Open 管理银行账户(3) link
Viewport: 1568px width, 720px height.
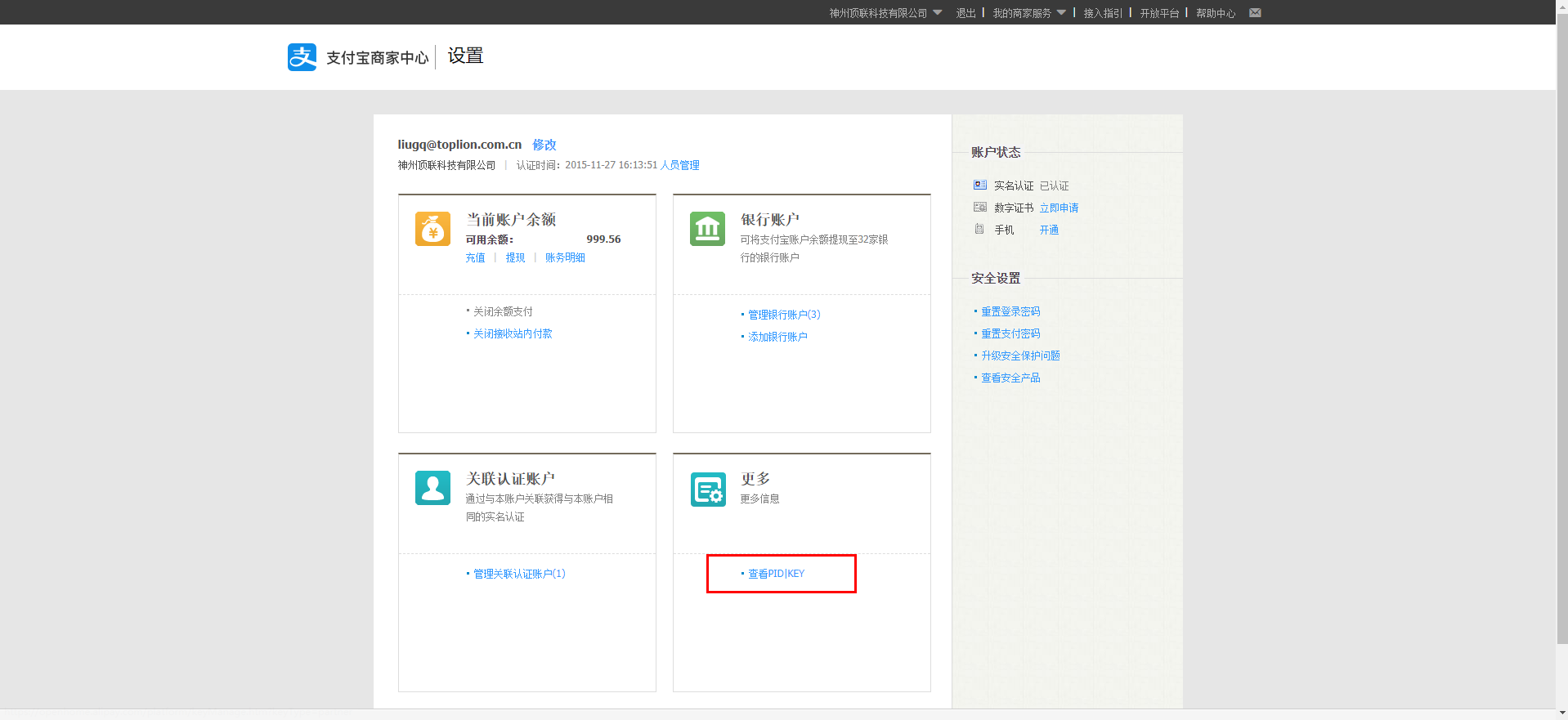point(784,315)
